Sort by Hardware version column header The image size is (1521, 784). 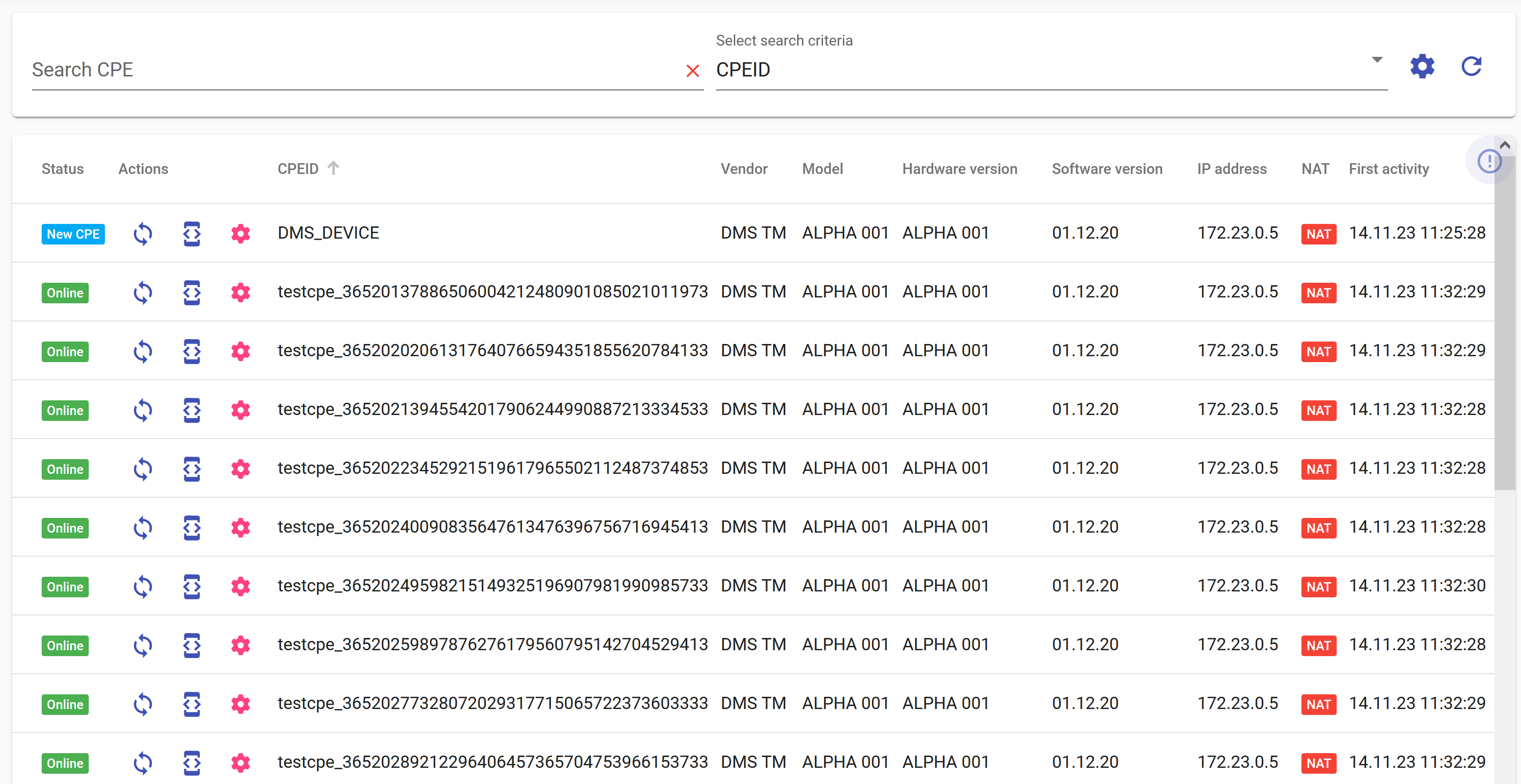point(959,169)
